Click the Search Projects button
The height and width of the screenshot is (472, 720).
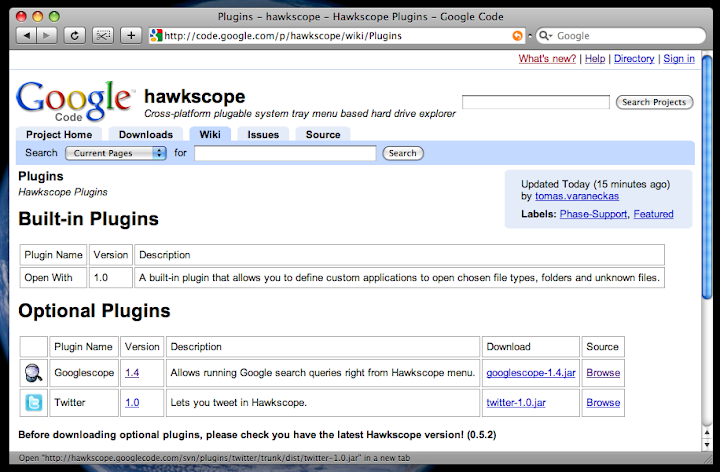pos(654,102)
